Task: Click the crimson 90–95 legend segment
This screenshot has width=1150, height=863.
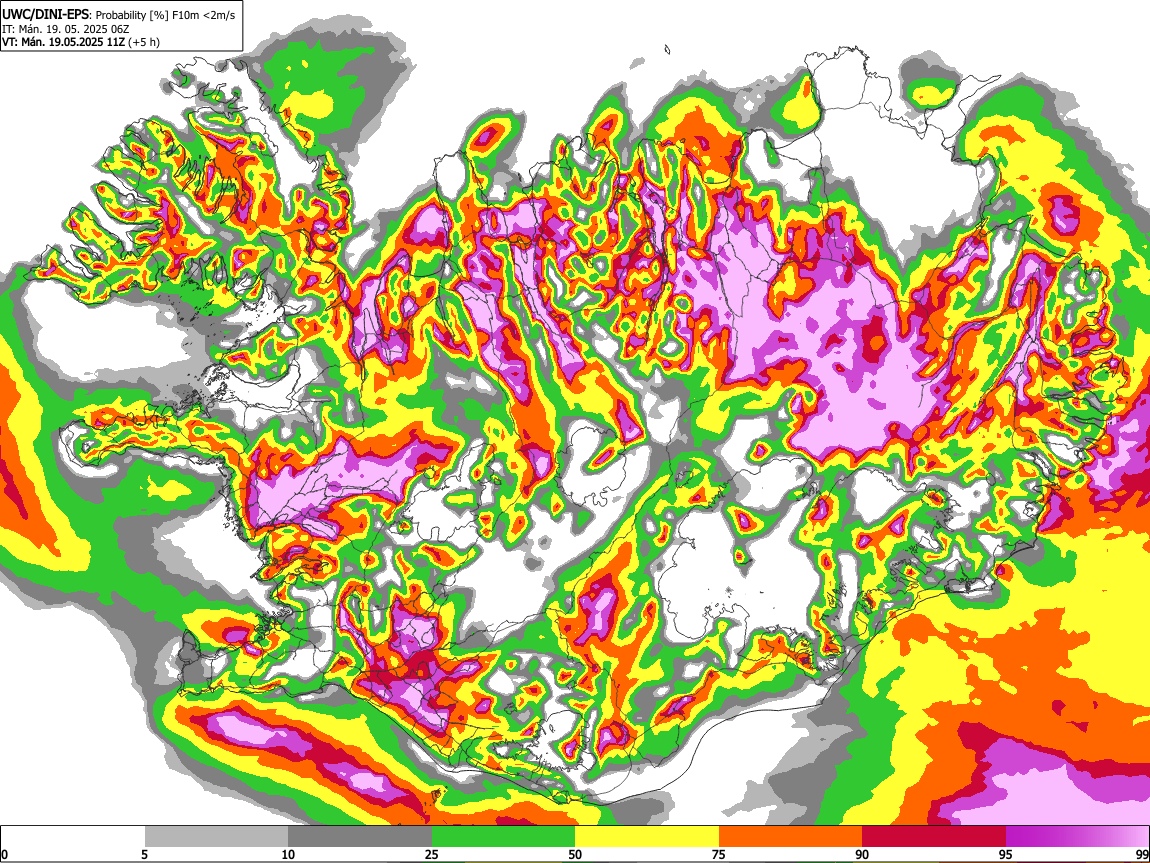Action: (934, 836)
